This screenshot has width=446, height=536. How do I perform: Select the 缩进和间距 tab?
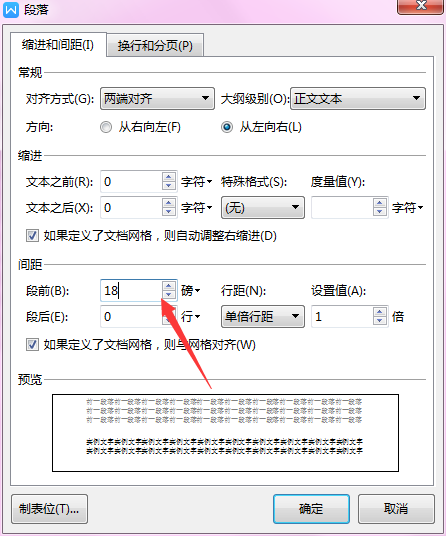click(x=58, y=45)
